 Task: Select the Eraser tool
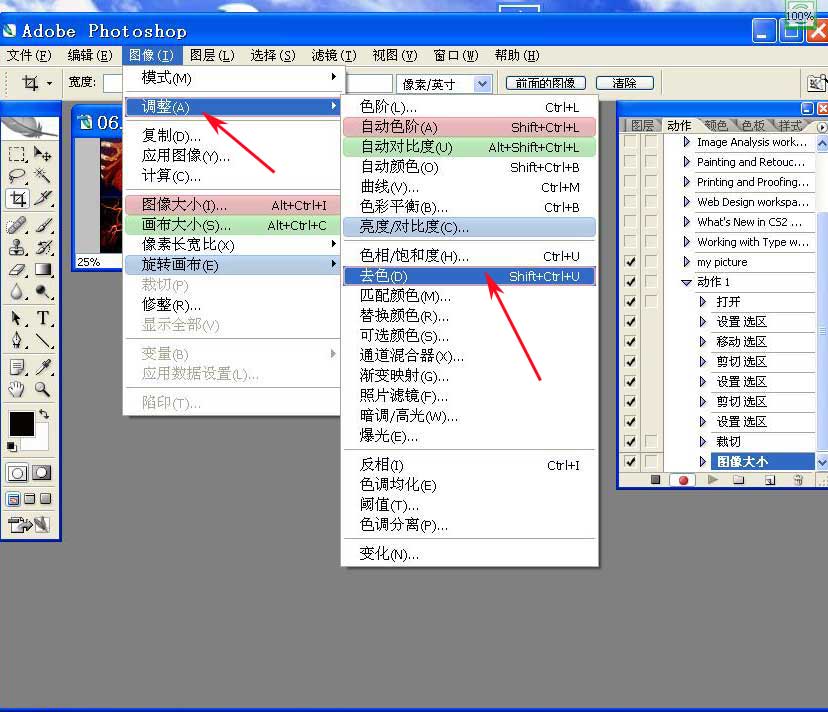(17, 269)
